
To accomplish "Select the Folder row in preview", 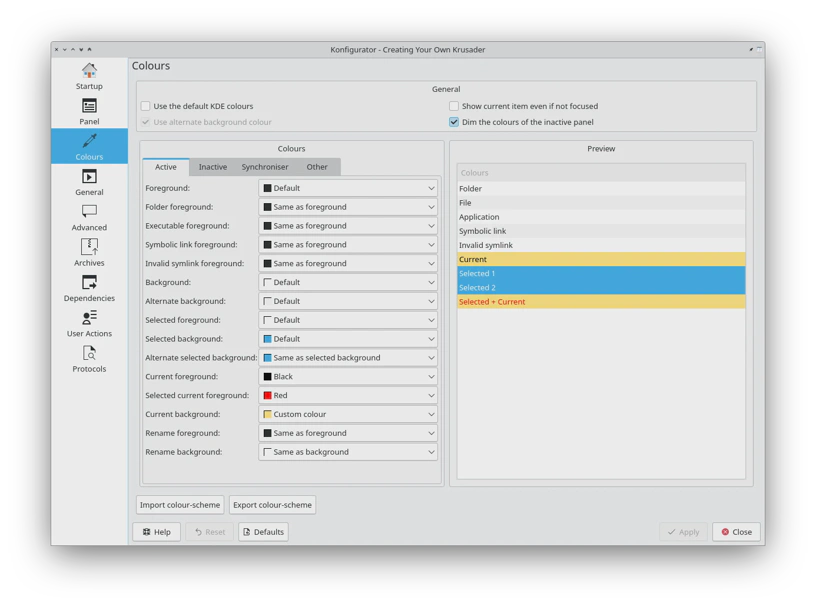I will (x=601, y=188).
